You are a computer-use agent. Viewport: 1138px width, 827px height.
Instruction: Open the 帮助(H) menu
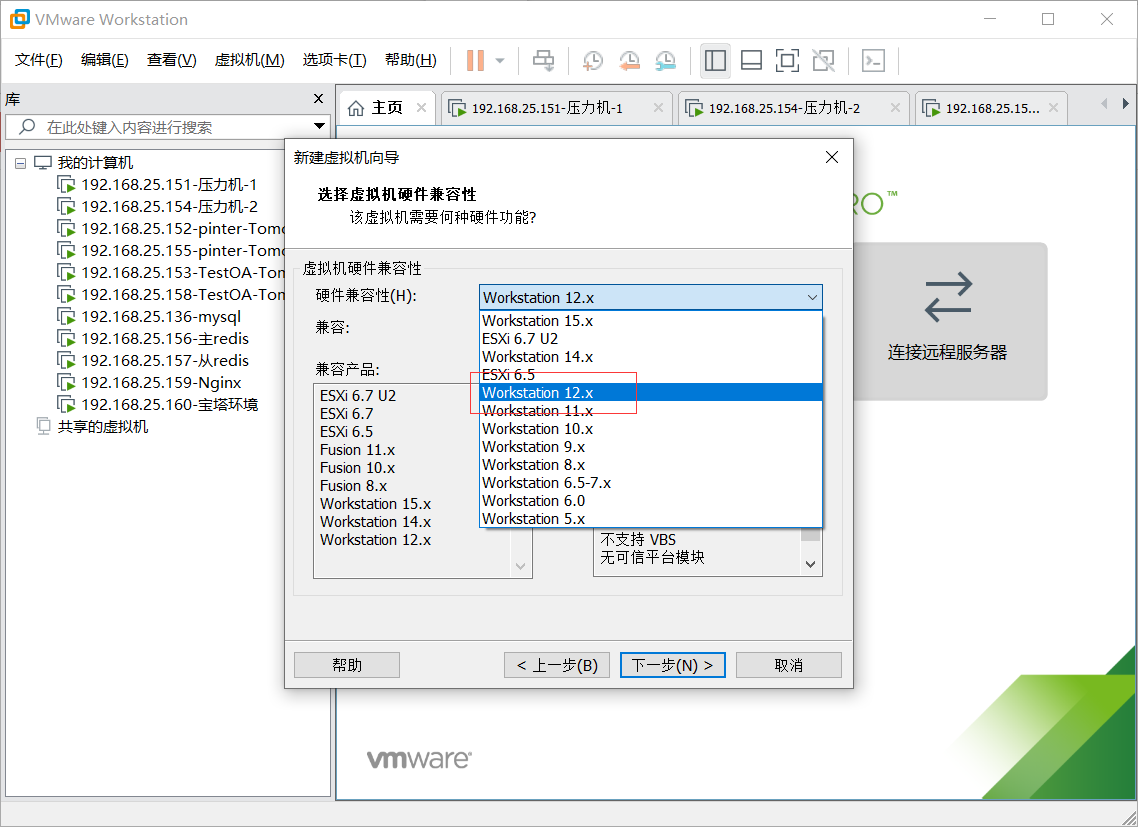click(x=410, y=60)
